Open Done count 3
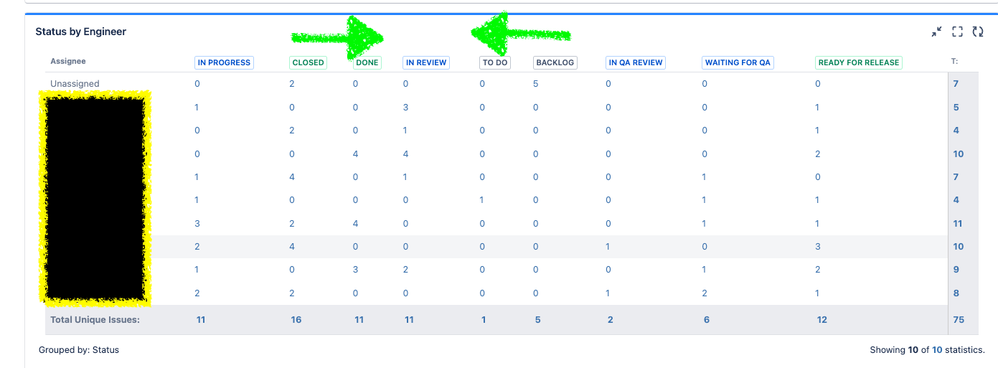998x368 pixels. click(x=355, y=270)
